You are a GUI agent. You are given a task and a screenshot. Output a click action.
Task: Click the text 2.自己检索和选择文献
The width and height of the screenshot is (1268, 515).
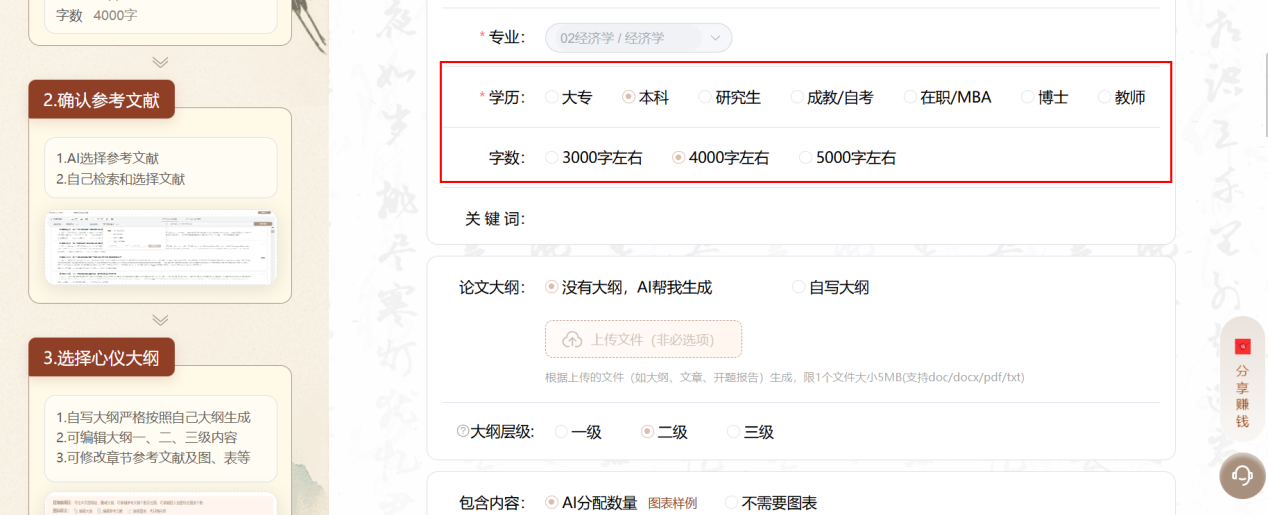[120, 179]
